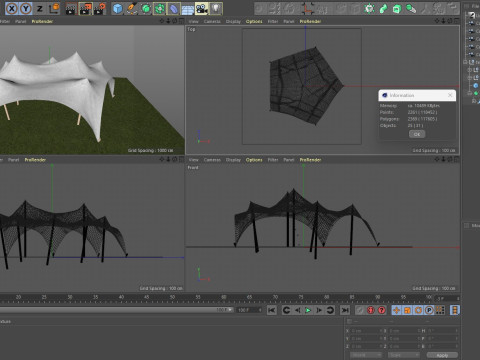Click the green bent tube icon

point(383,9)
